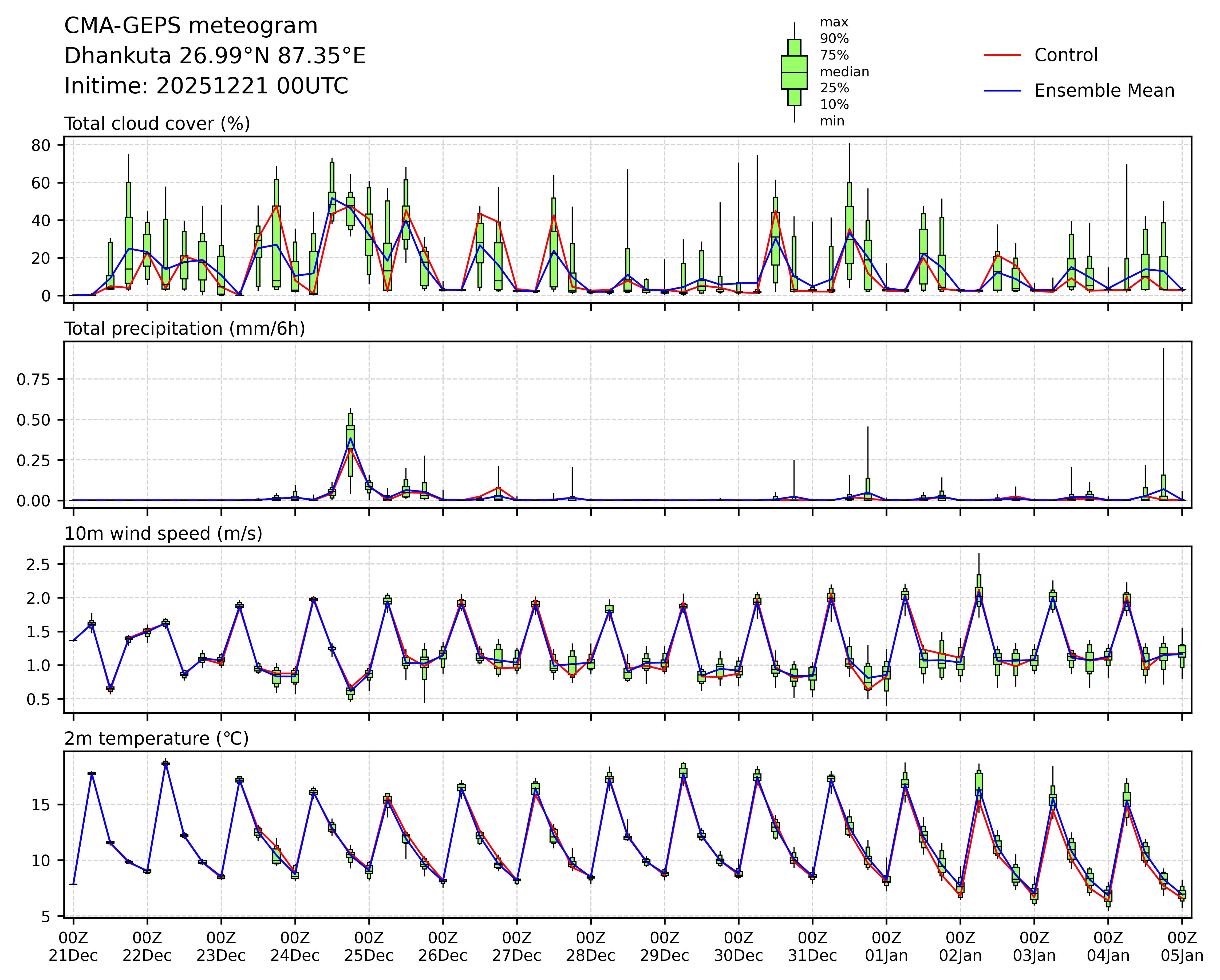Click 'Dhankuta 26.99°N 87.35°E' location text
The image size is (1220, 980).
(x=215, y=56)
